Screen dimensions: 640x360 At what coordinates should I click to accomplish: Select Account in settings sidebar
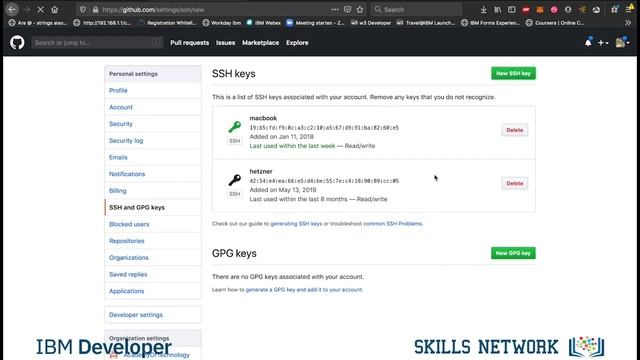click(153, 107)
